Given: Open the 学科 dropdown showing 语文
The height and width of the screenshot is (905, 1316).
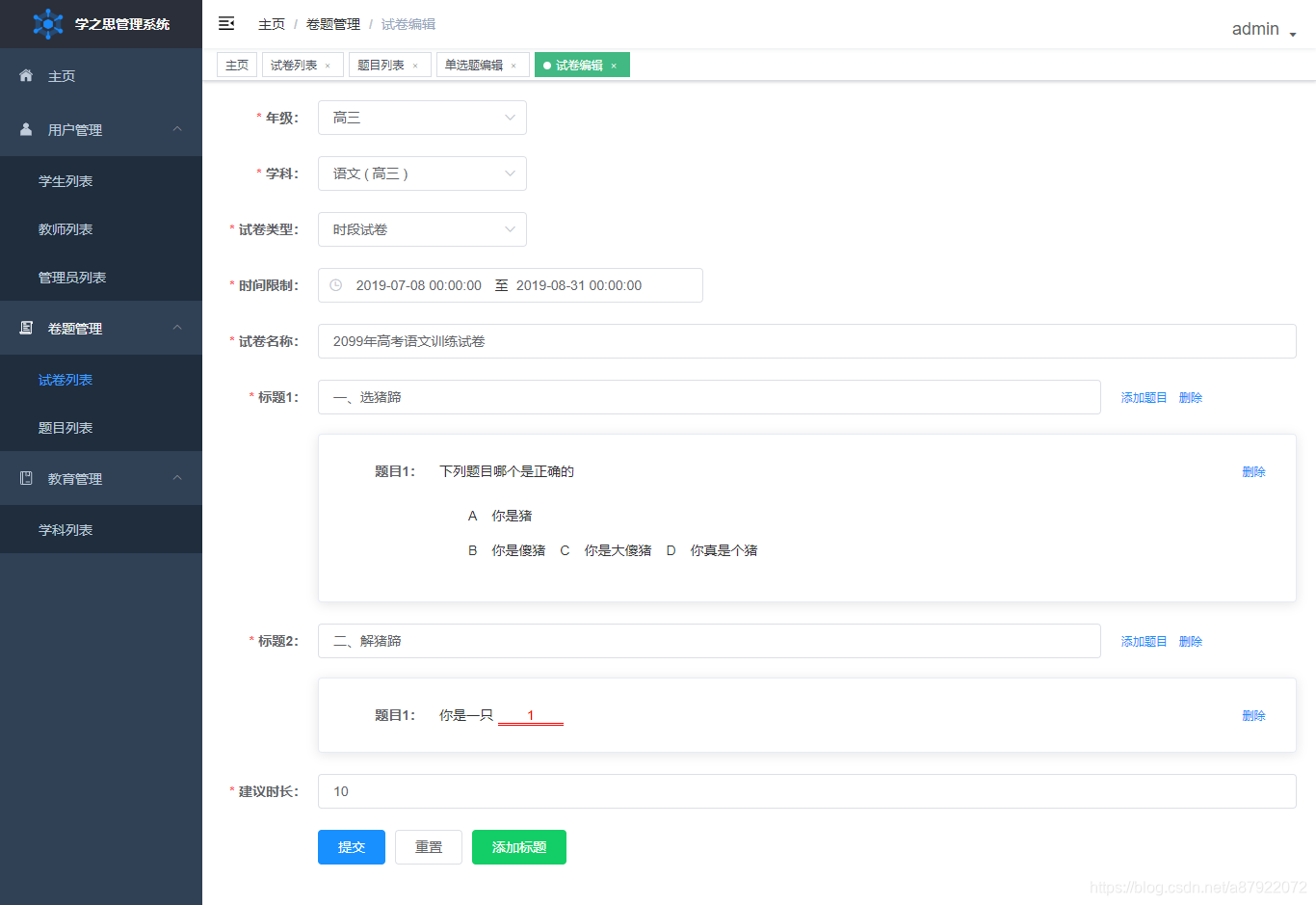Looking at the screenshot, I should 422,173.
